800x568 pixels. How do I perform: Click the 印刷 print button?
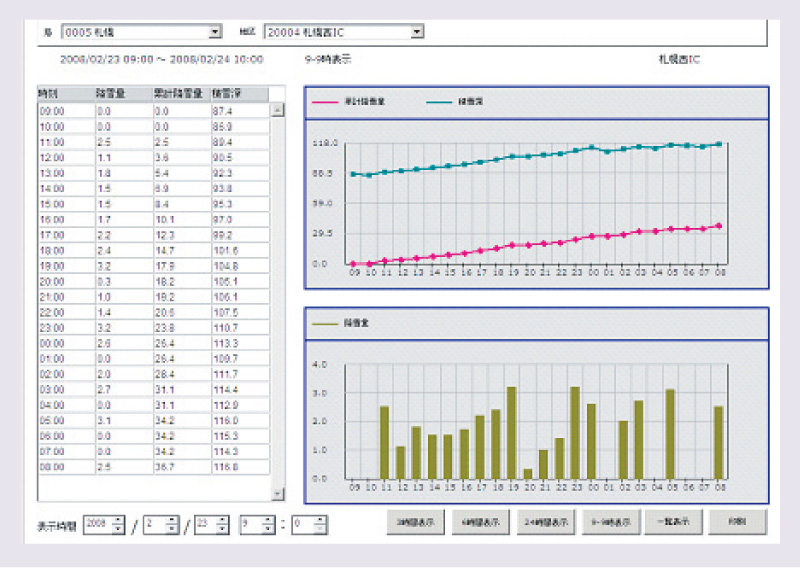[738, 522]
